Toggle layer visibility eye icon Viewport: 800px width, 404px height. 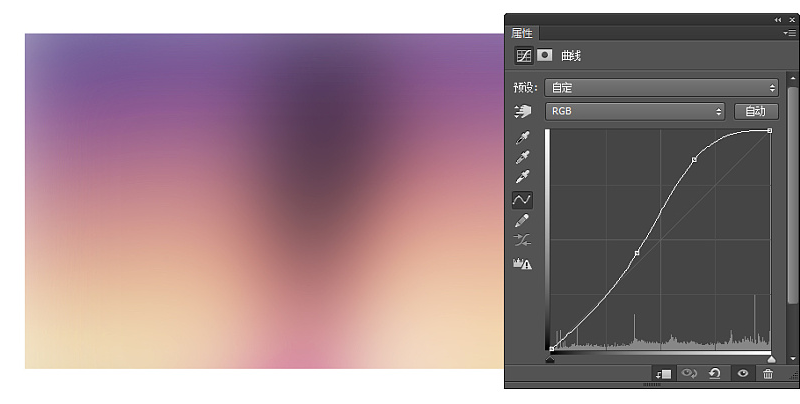pyautogui.click(x=743, y=374)
